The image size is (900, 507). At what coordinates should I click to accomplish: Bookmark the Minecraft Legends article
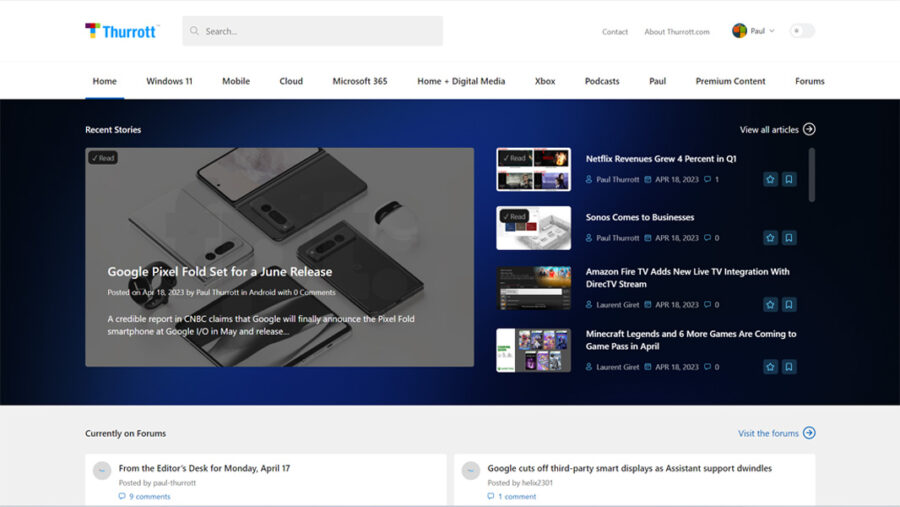[x=789, y=367]
